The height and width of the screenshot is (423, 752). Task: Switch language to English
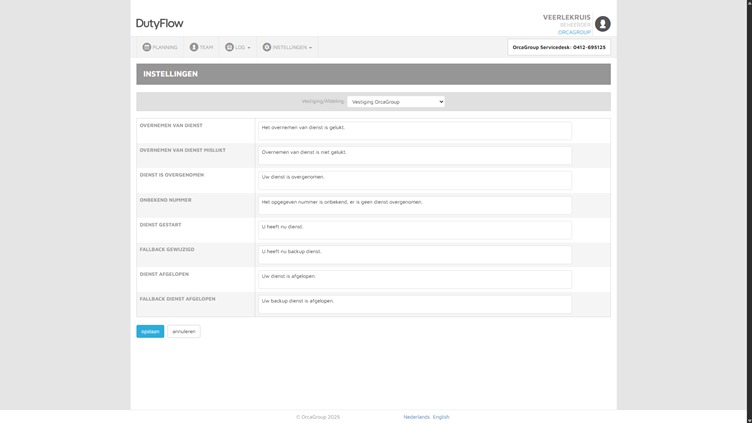click(x=441, y=417)
